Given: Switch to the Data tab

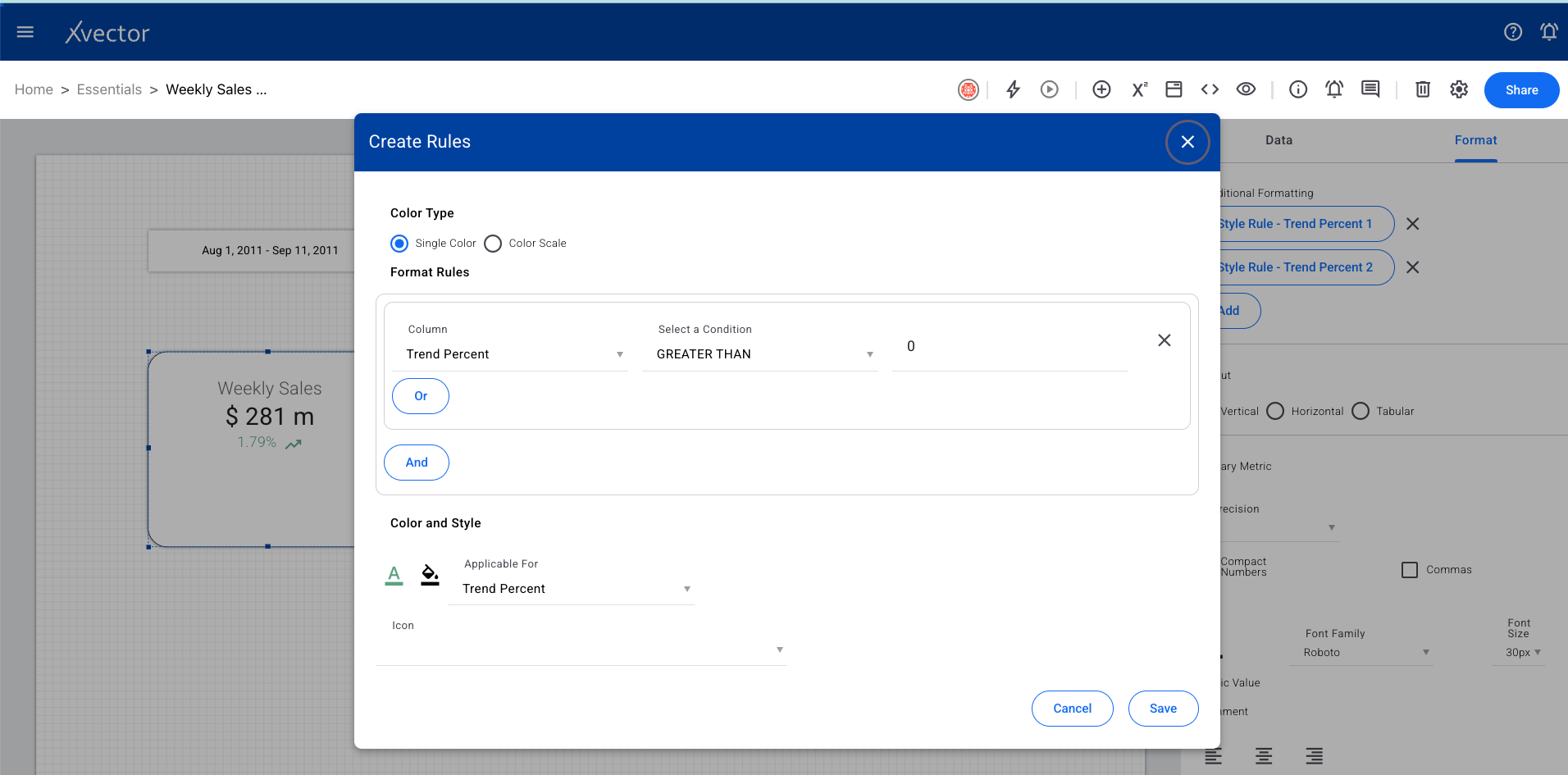Looking at the screenshot, I should 1279,140.
